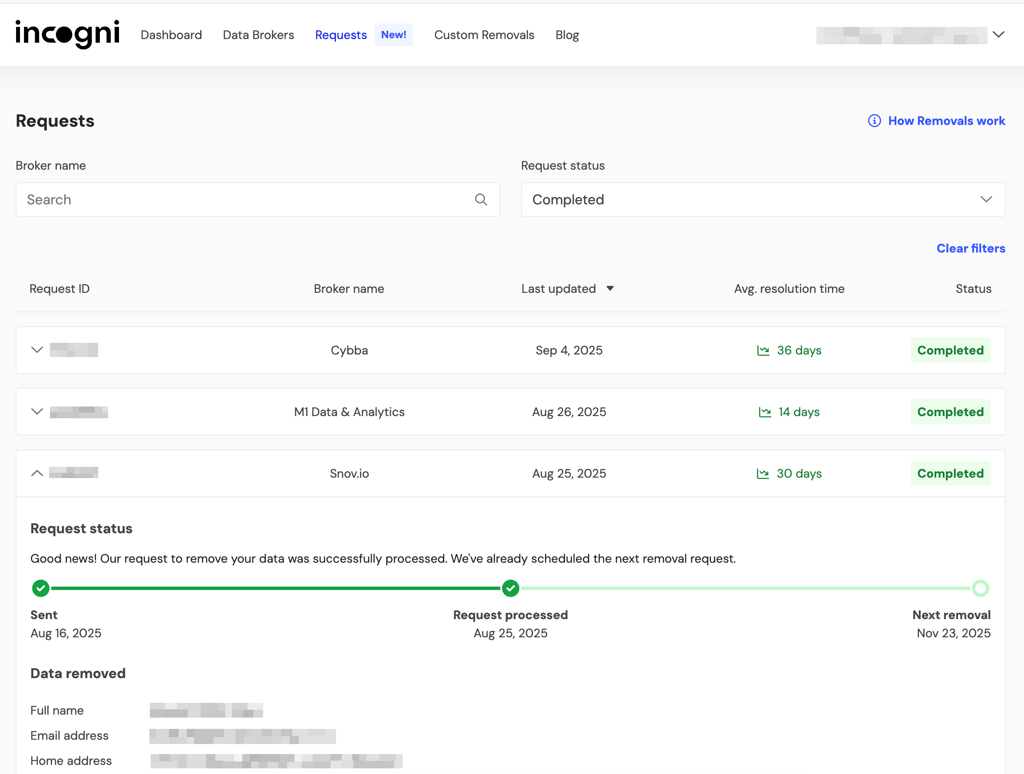Expand the M1 Data & Analytics request row
Viewport: 1024px width, 774px height.
click(x=37, y=411)
